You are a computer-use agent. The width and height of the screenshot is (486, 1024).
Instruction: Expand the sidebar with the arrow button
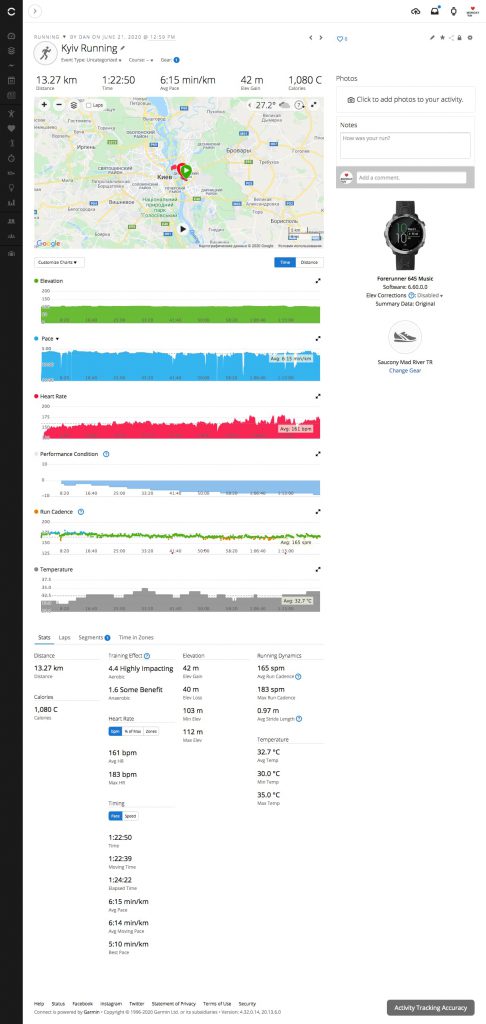coord(35,11)
